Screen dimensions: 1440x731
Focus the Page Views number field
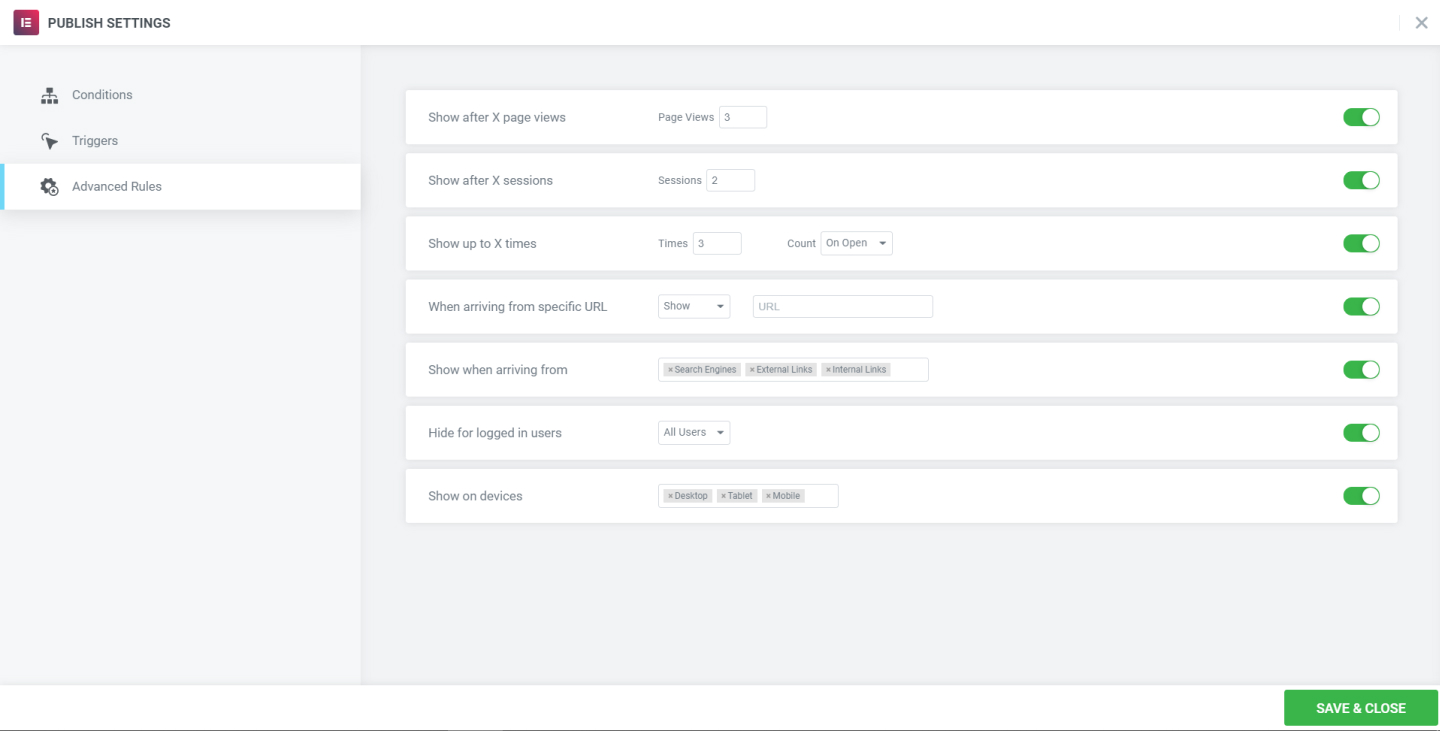pyautogui.click(x=743, y=117)
